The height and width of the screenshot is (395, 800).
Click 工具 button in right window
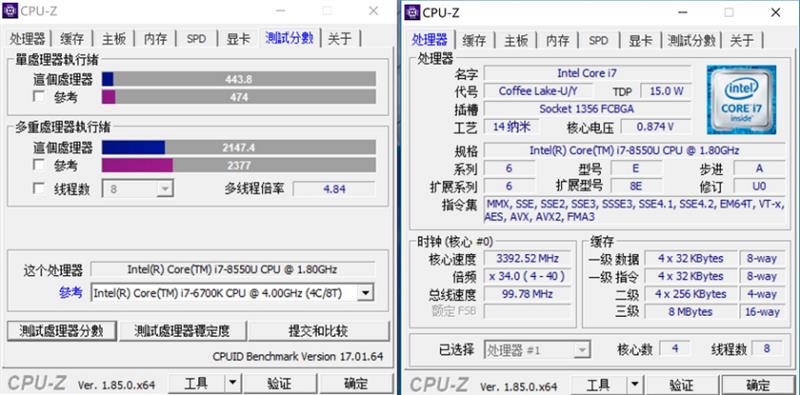coord(598,384)
